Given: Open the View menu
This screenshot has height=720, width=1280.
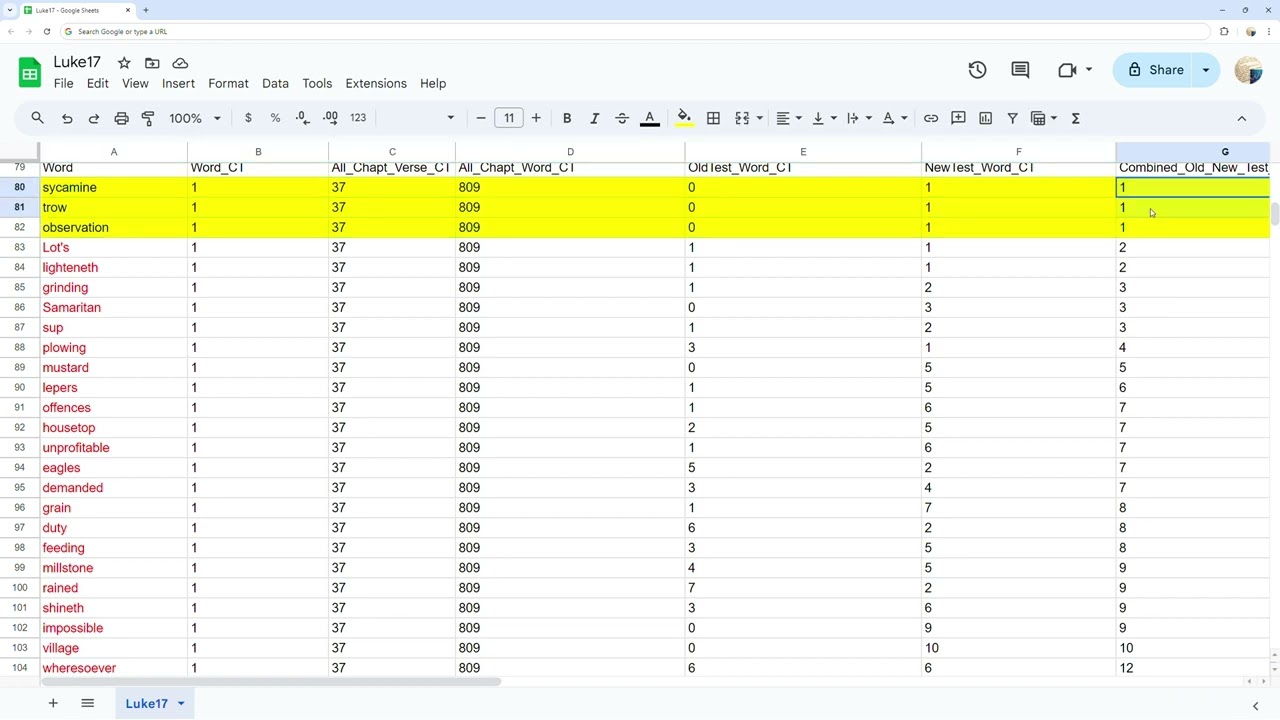Looking at the screenshot, I should [x=135, y=83].
